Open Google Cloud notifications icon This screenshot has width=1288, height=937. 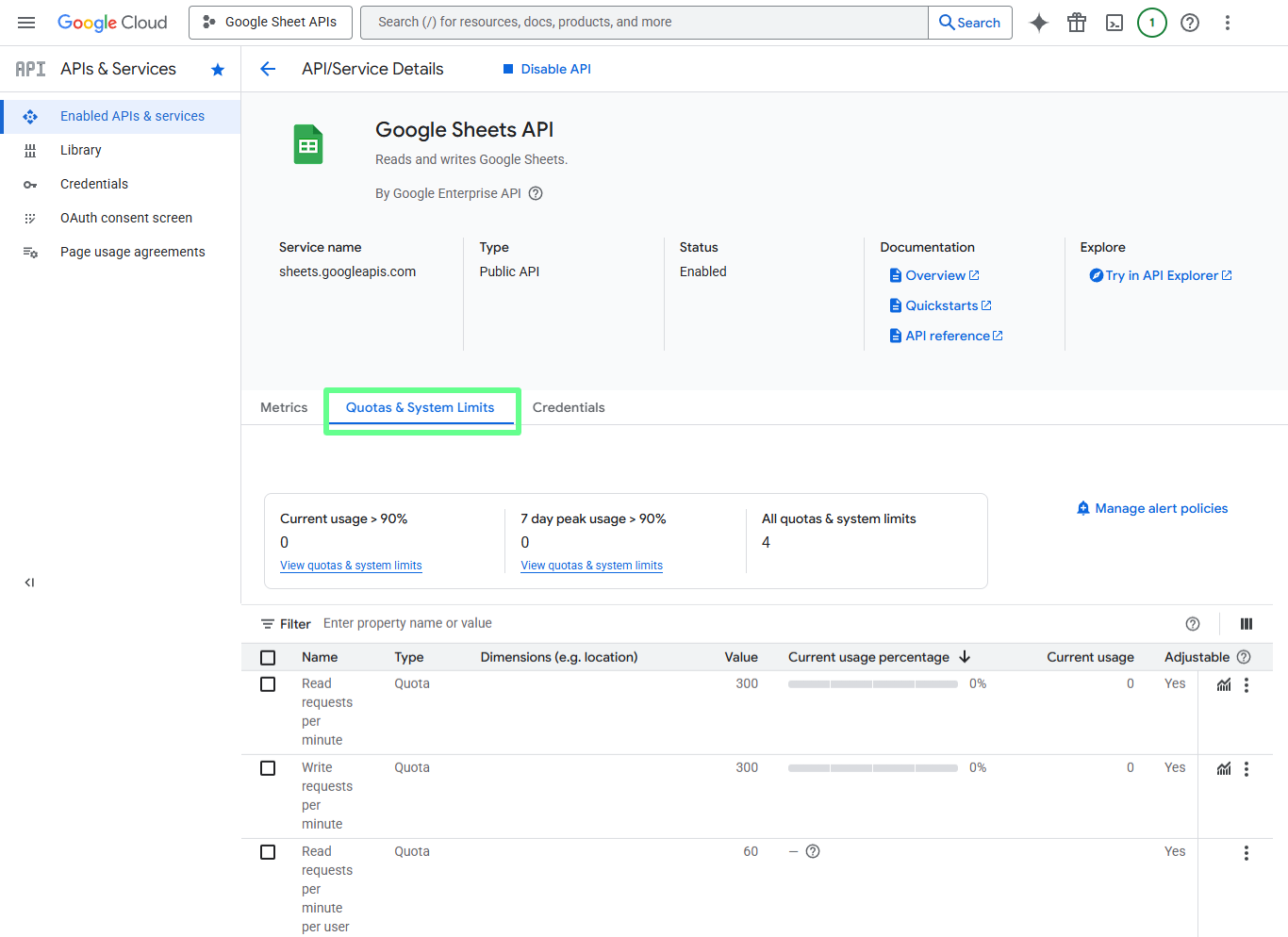1151,22
